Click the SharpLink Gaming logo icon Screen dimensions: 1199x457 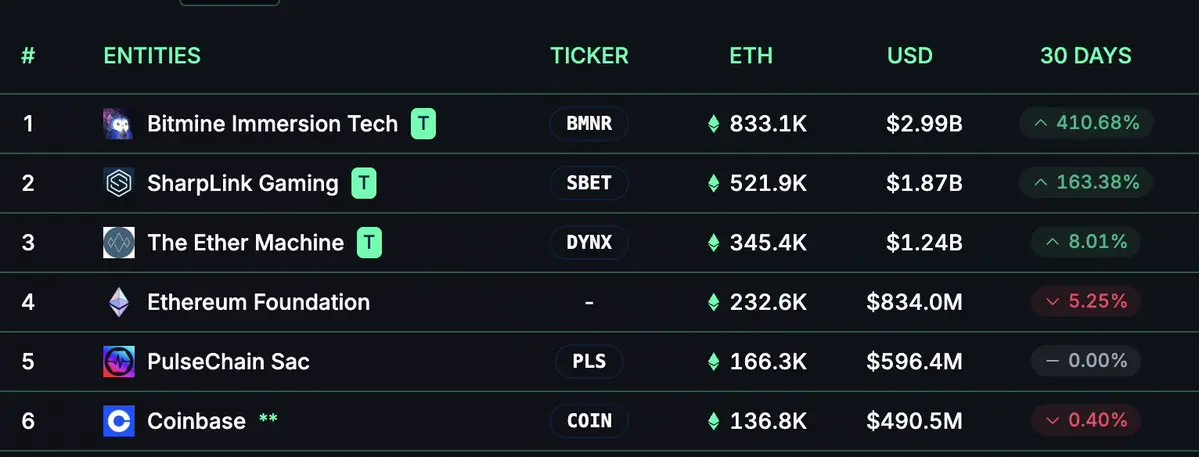click(119, 183)
